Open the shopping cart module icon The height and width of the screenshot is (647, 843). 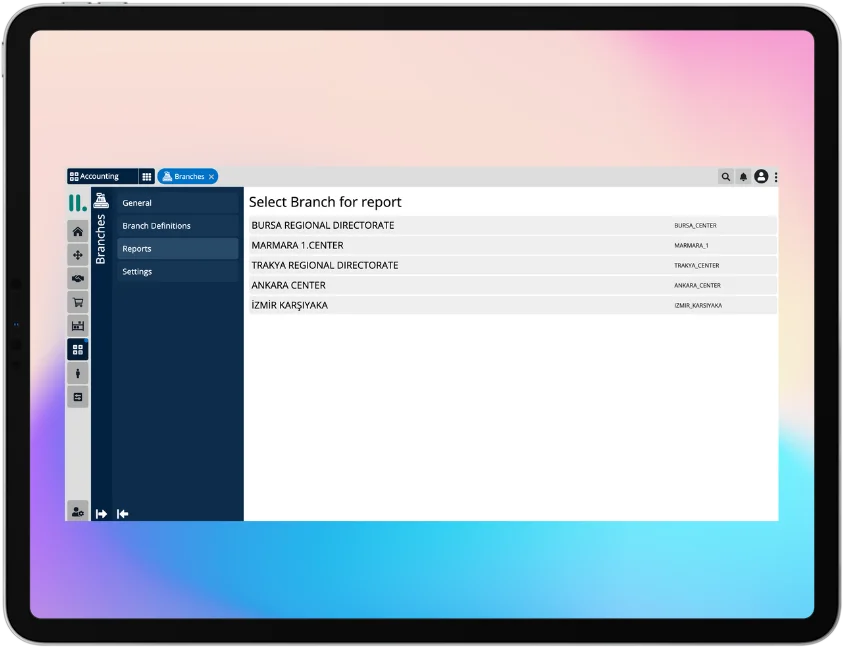[x=77, y=302]
